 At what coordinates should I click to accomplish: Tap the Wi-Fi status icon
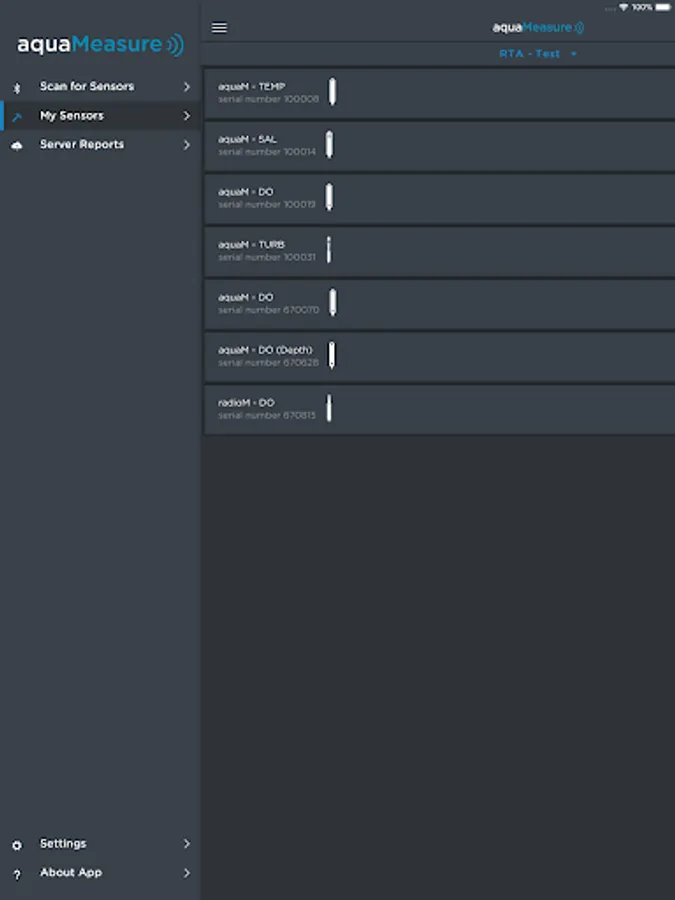point(623,7)
